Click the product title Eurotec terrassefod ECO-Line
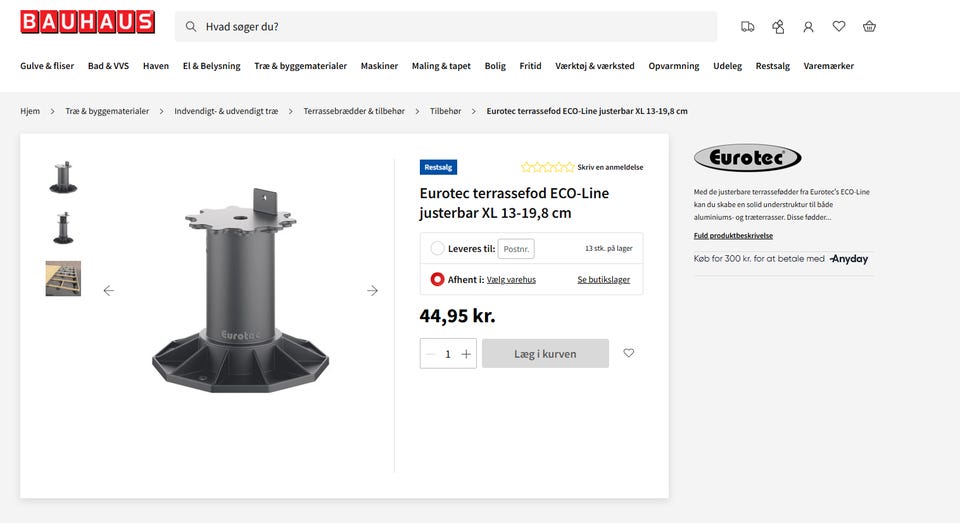 click(514, 203)
